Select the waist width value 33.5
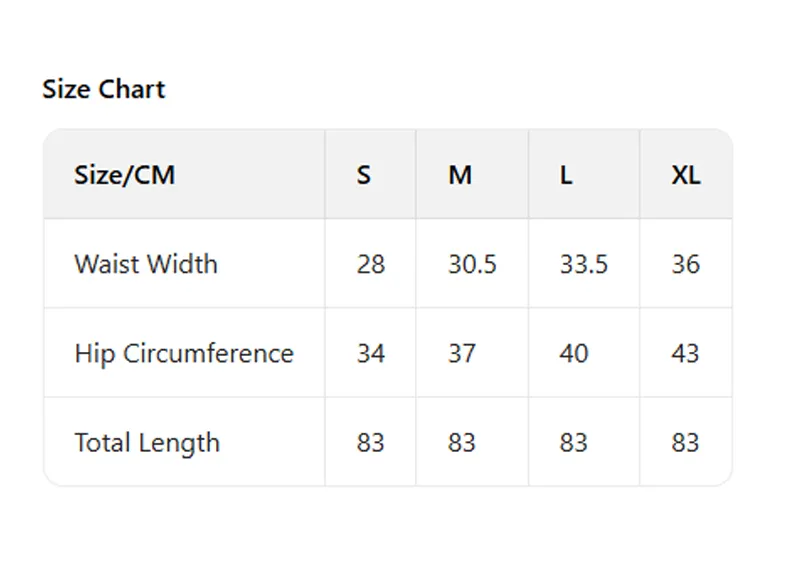 click(x=584, y=264)
